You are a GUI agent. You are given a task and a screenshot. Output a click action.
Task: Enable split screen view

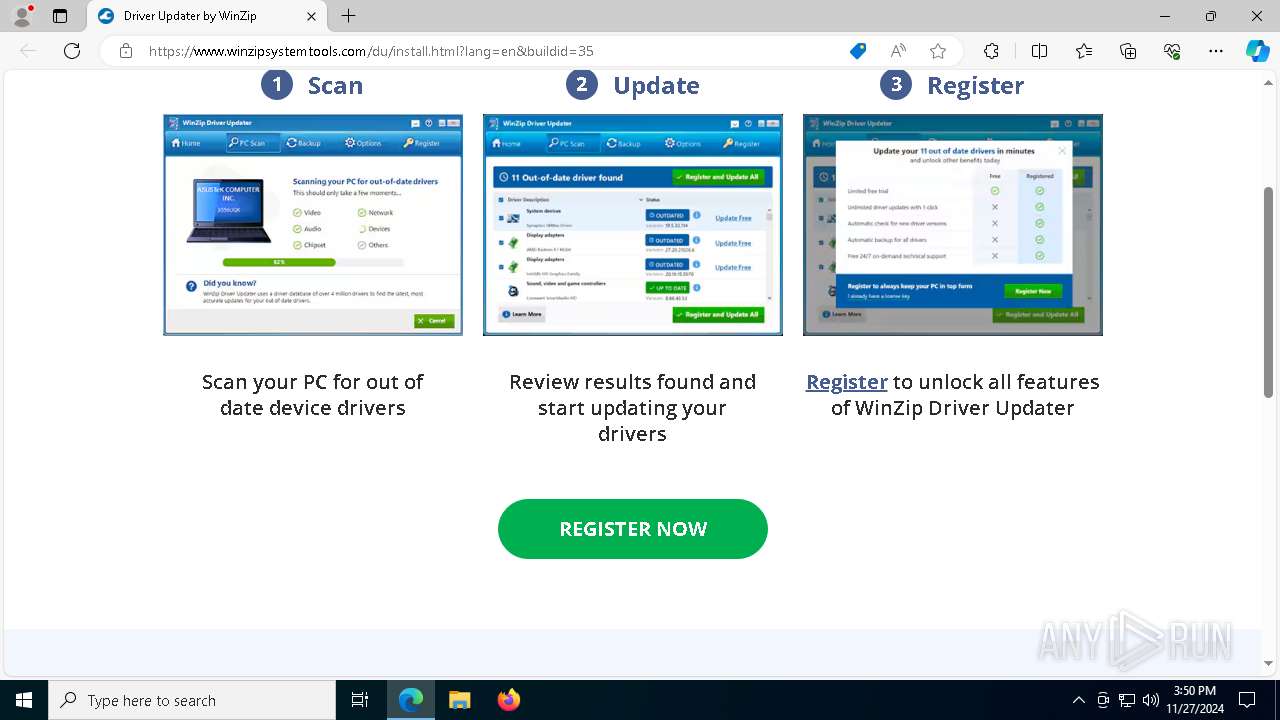1039,51
